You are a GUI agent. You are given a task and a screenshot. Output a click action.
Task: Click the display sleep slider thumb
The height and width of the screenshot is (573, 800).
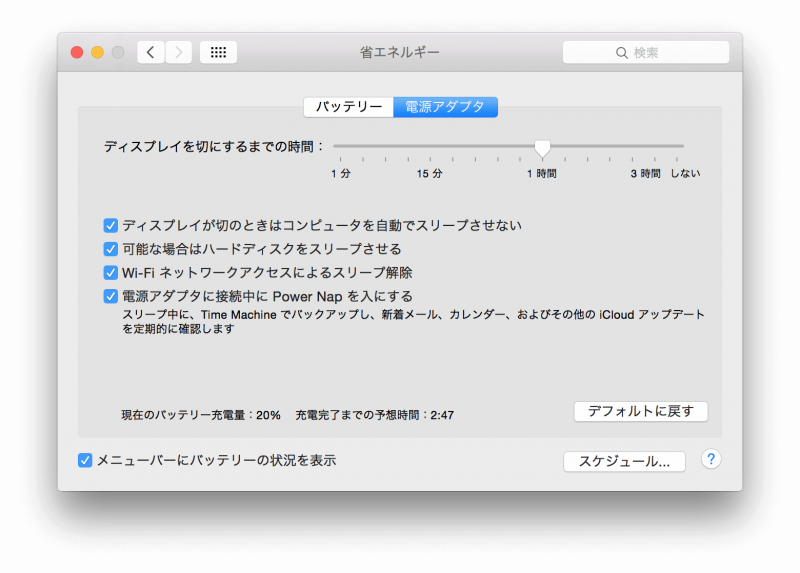coord(542,148)
